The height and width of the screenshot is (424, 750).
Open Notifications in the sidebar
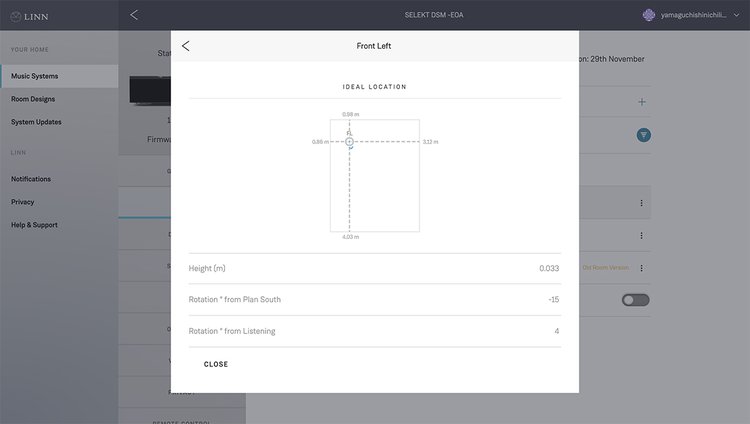[31, 179]
